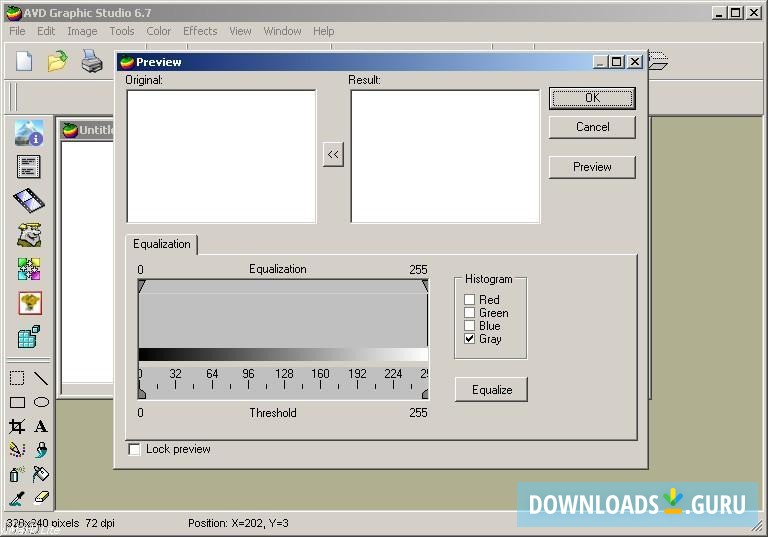Viewport: 768px width, 537px height.
Task: Maximize the Preview dialog window
Action: pyautogui.click(x=617, y=62)
